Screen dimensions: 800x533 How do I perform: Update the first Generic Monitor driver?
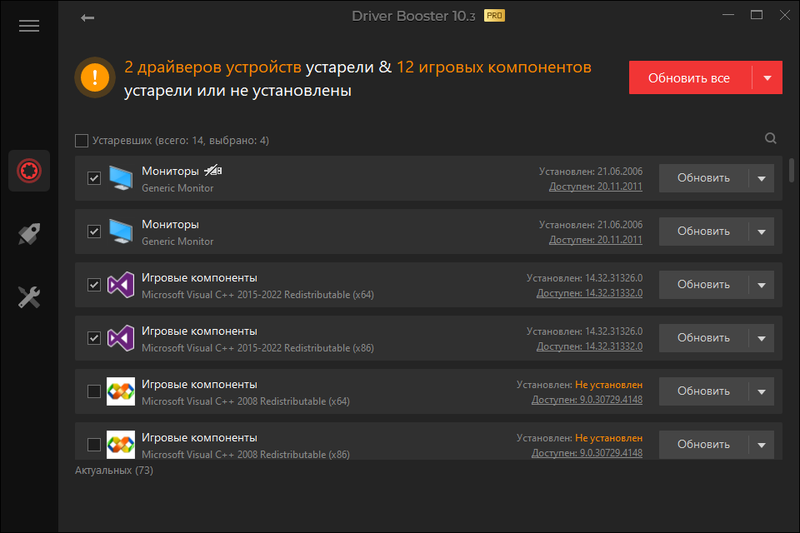[x=704, y=179]
